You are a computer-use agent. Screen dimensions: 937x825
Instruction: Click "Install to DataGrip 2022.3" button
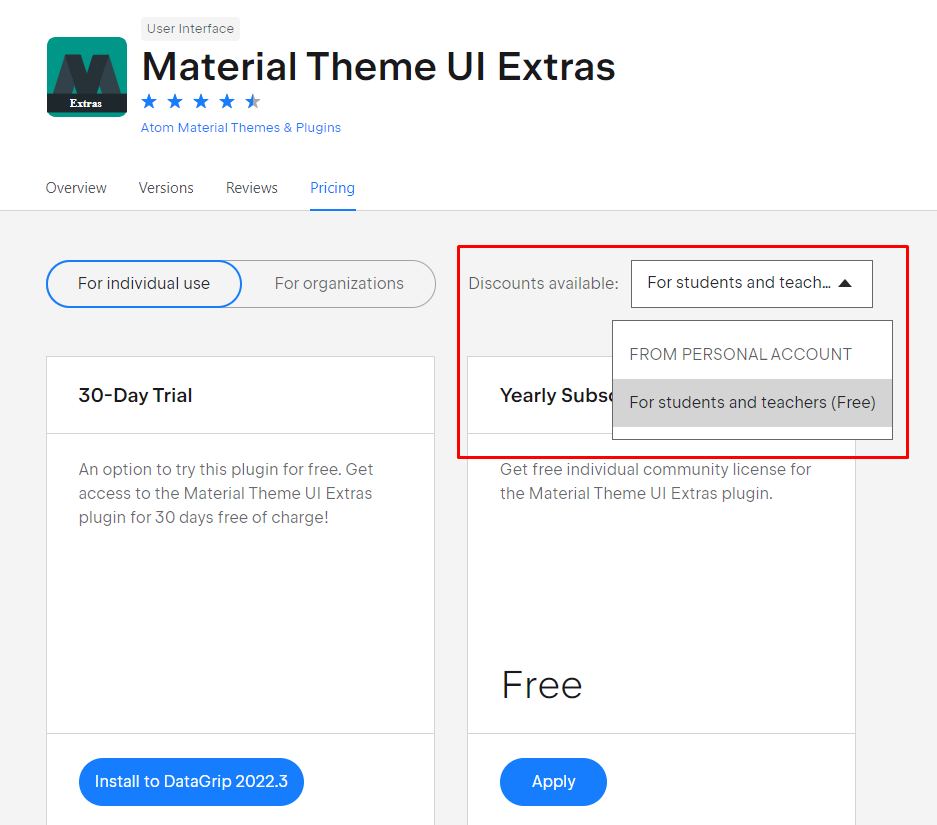click(x=191, y=782)
